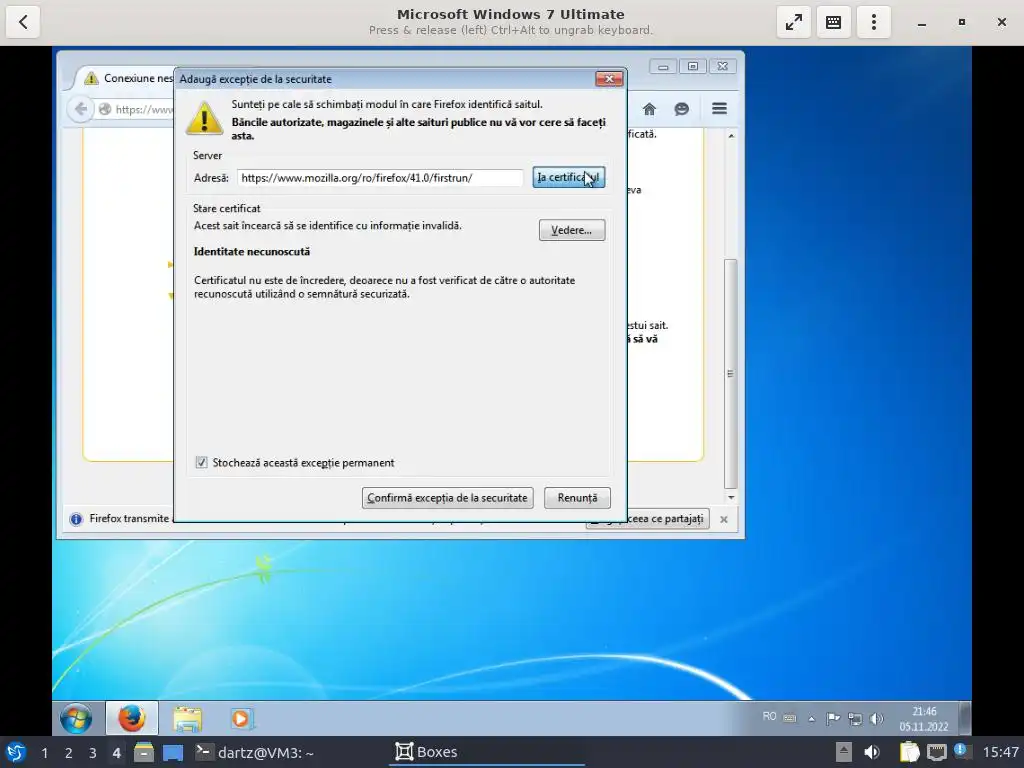Click host volume speaker tray icon
1024x768 pixels.
click(871, 752)
